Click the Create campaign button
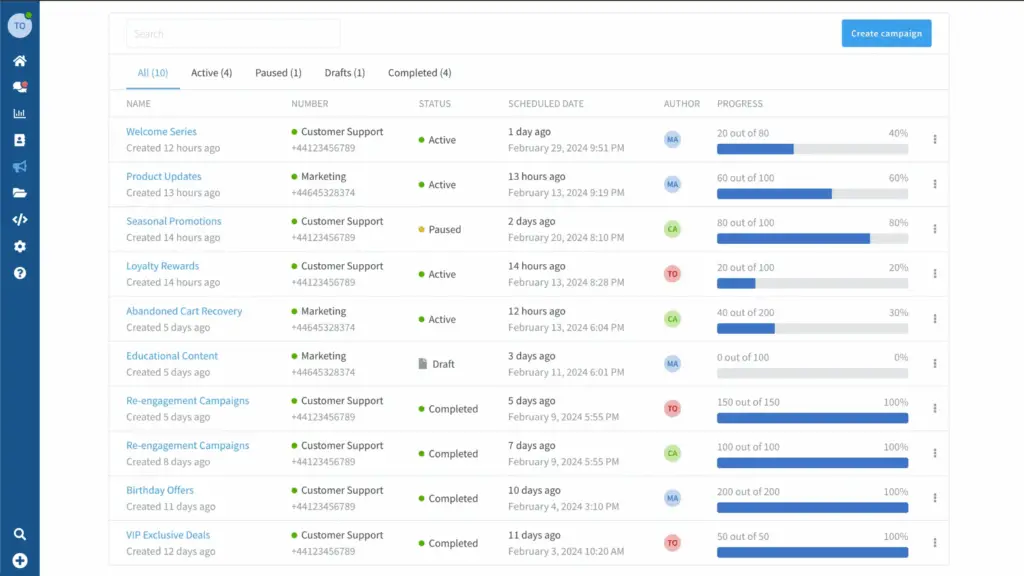This screenshot has height=576, width=1024. (886, 33)
